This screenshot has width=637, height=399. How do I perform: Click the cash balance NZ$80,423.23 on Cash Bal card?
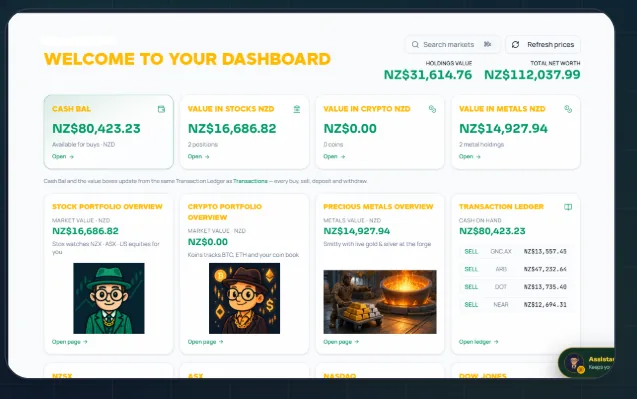coord(96,128)
